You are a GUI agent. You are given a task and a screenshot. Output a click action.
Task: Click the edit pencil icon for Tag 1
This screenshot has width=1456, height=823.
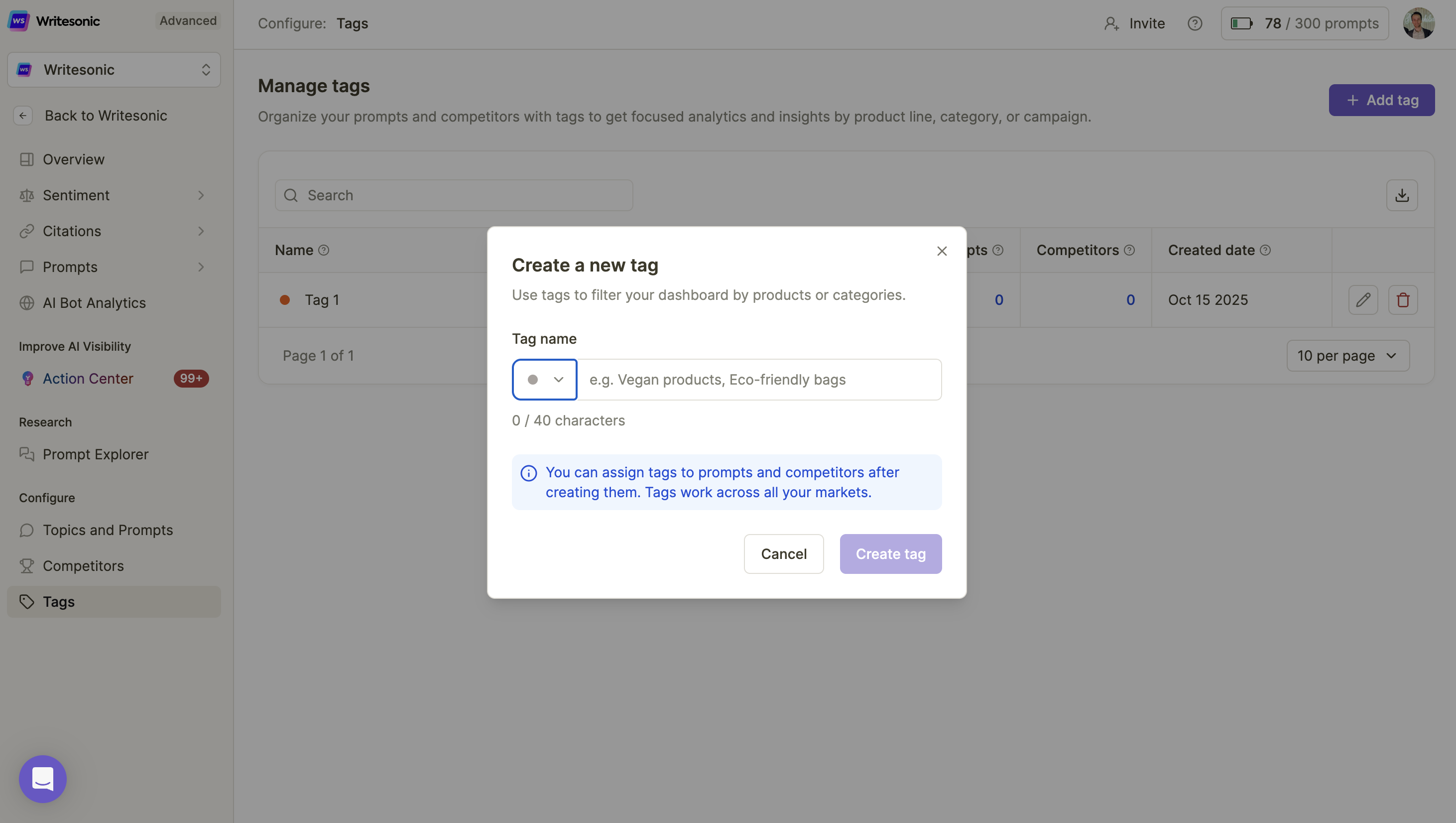pos(1363,300)
